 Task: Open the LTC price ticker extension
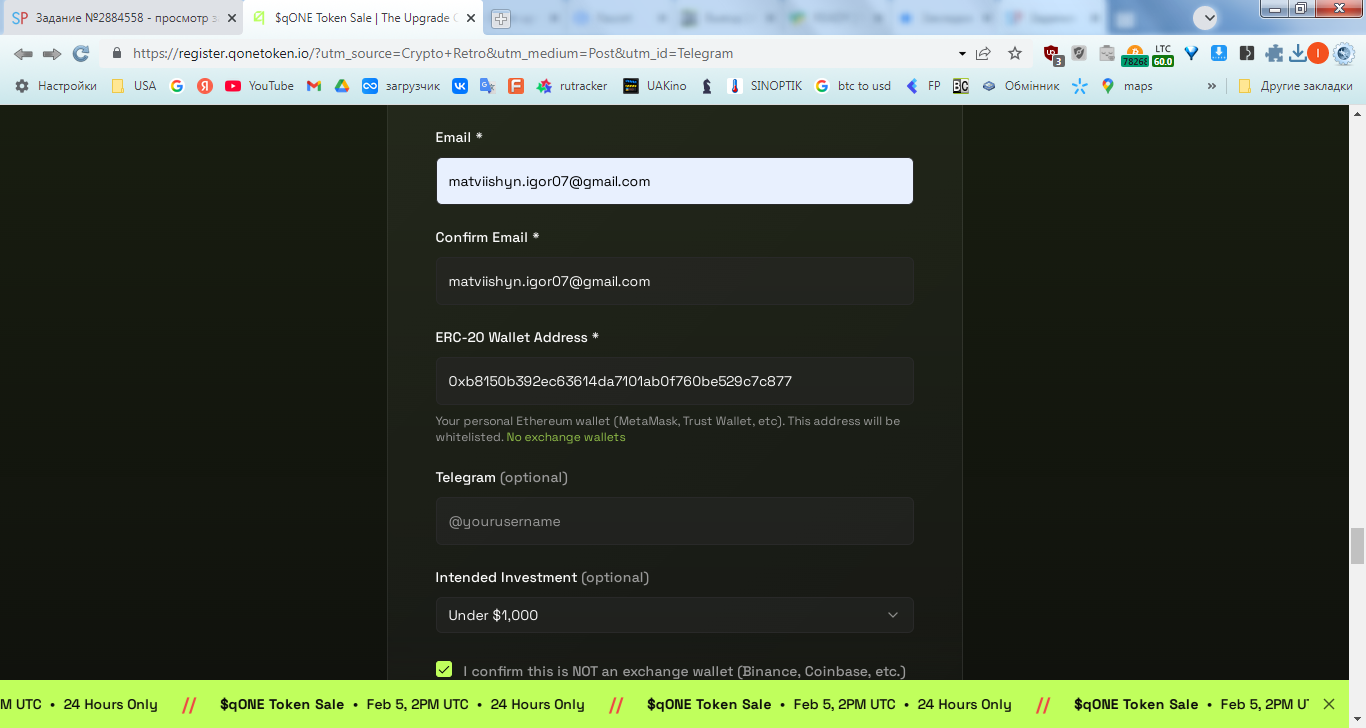click(x=1162, y=56)
